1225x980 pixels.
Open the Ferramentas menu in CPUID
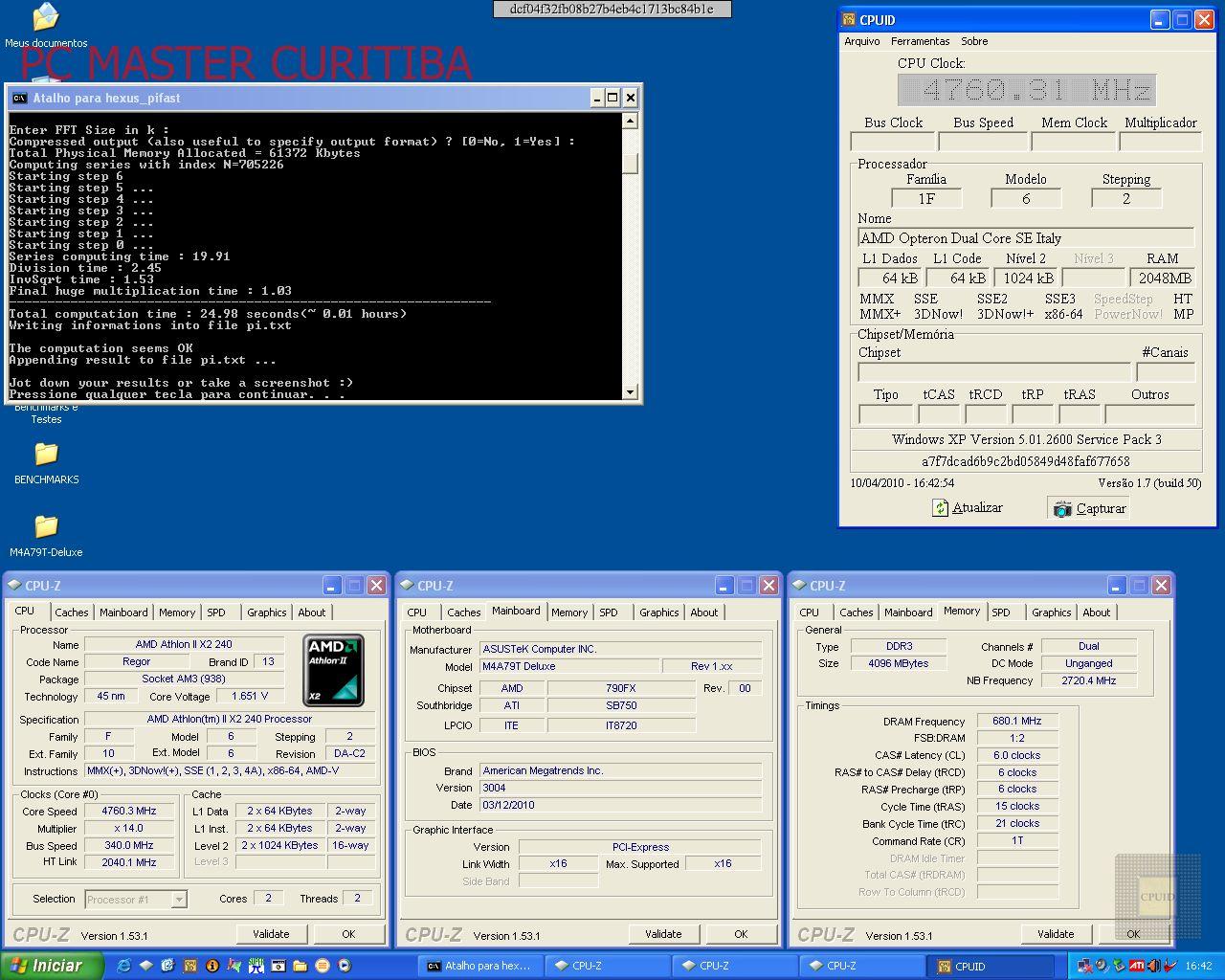point(920,41)
